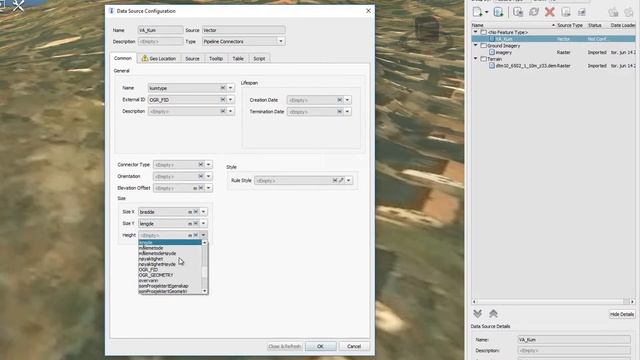The height and width of the screenshot is (360, 640).
Task: Clear the Size X bredde value
Action: 196,212
